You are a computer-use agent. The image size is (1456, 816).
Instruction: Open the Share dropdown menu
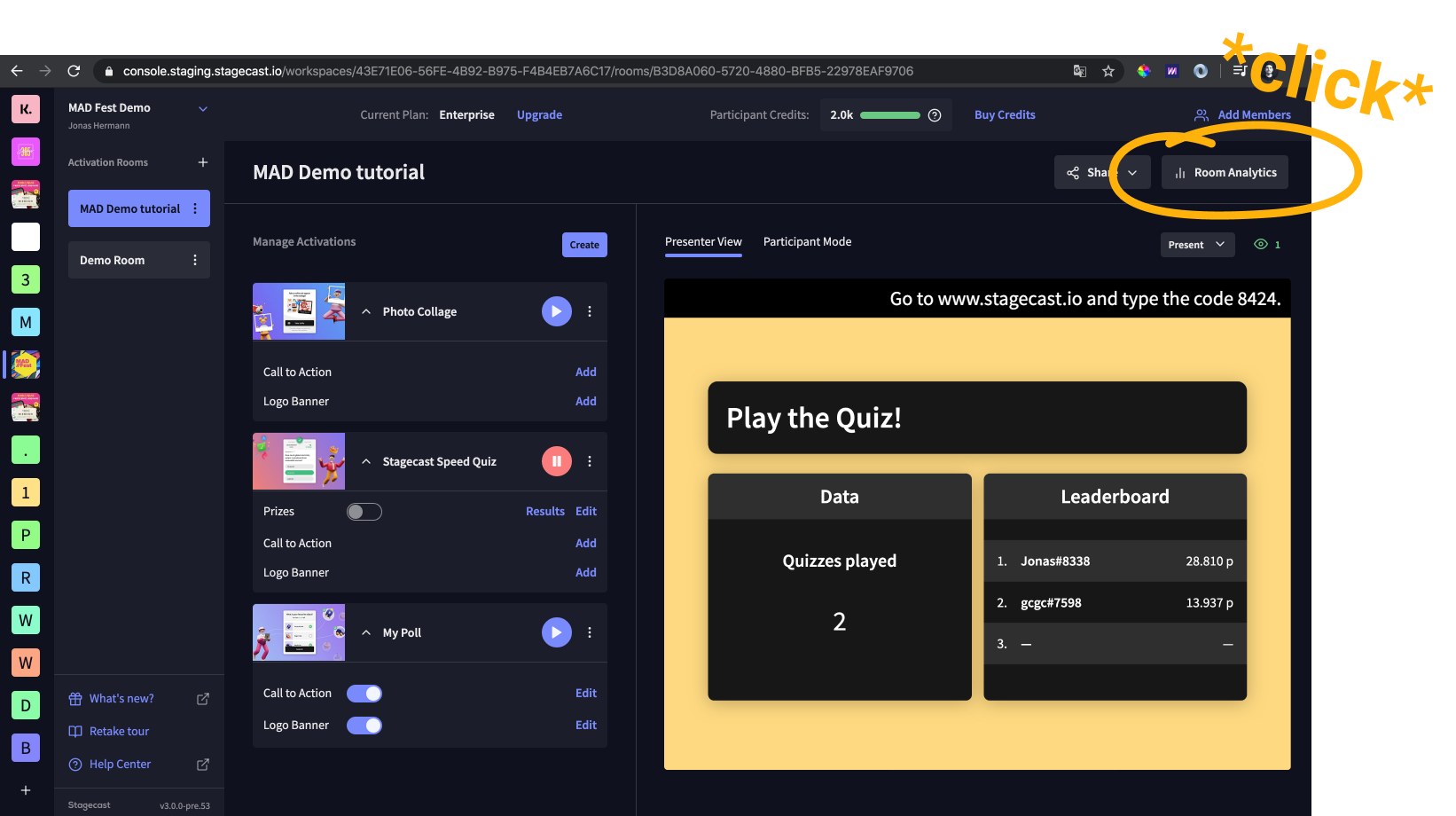(1102, 172)
